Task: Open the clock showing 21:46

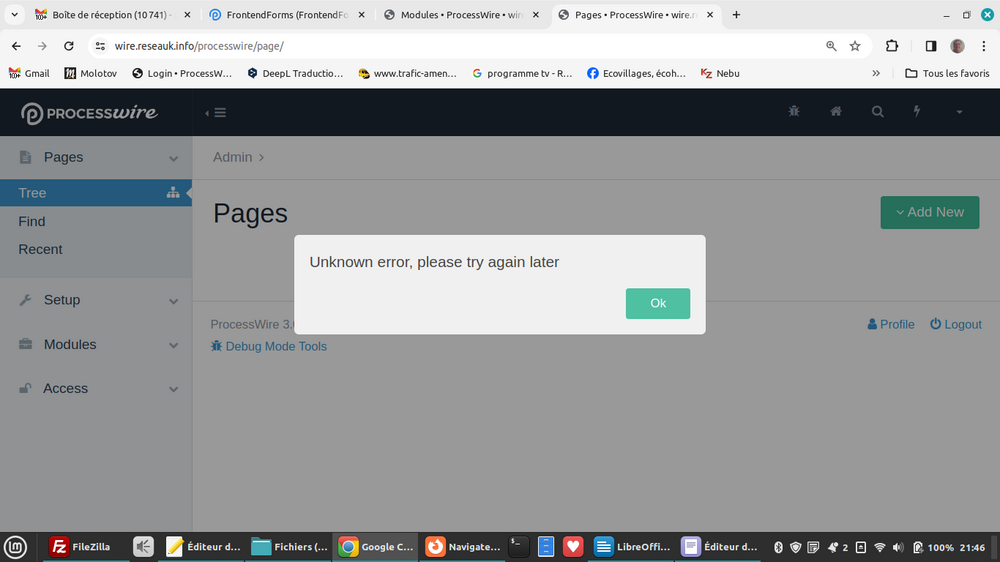Action: tap(972, 547)
